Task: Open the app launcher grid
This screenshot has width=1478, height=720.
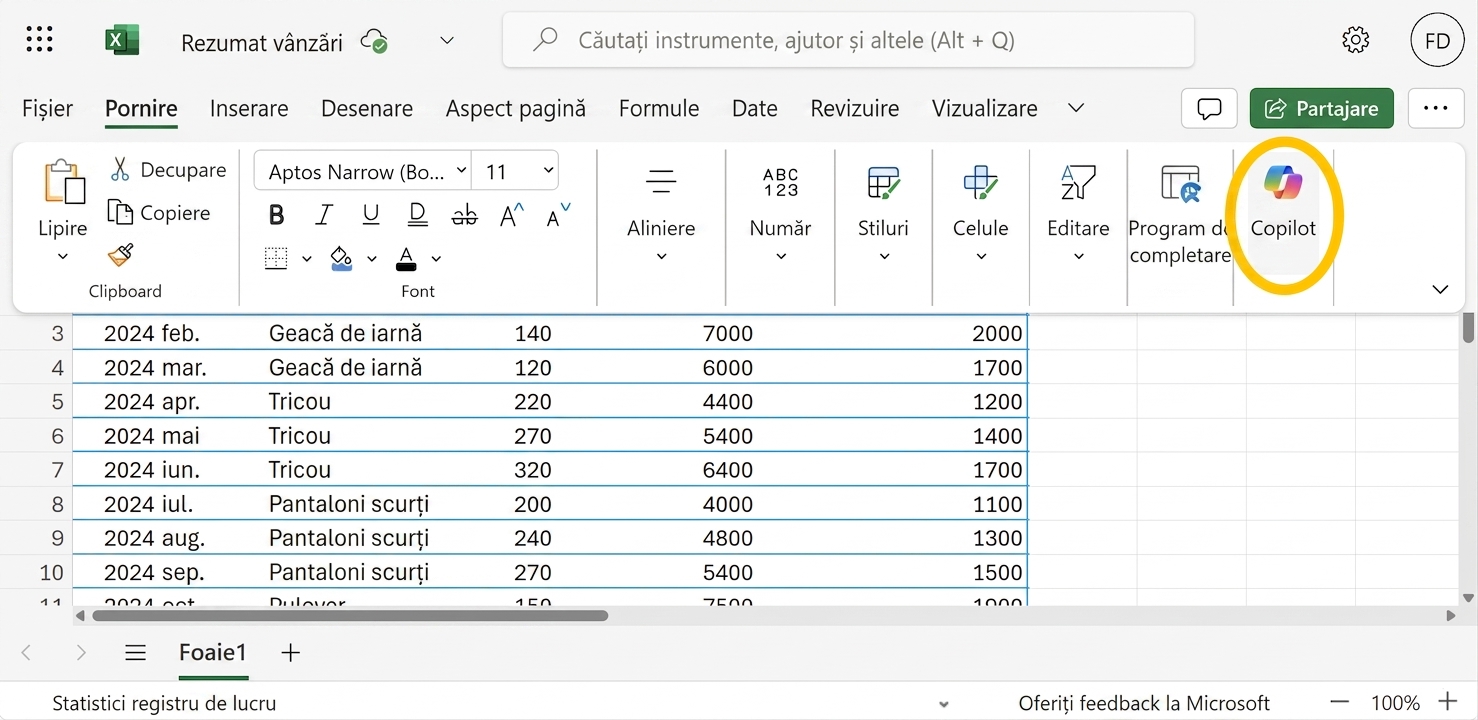Action: pyautogui.click(x=39, y=40)
